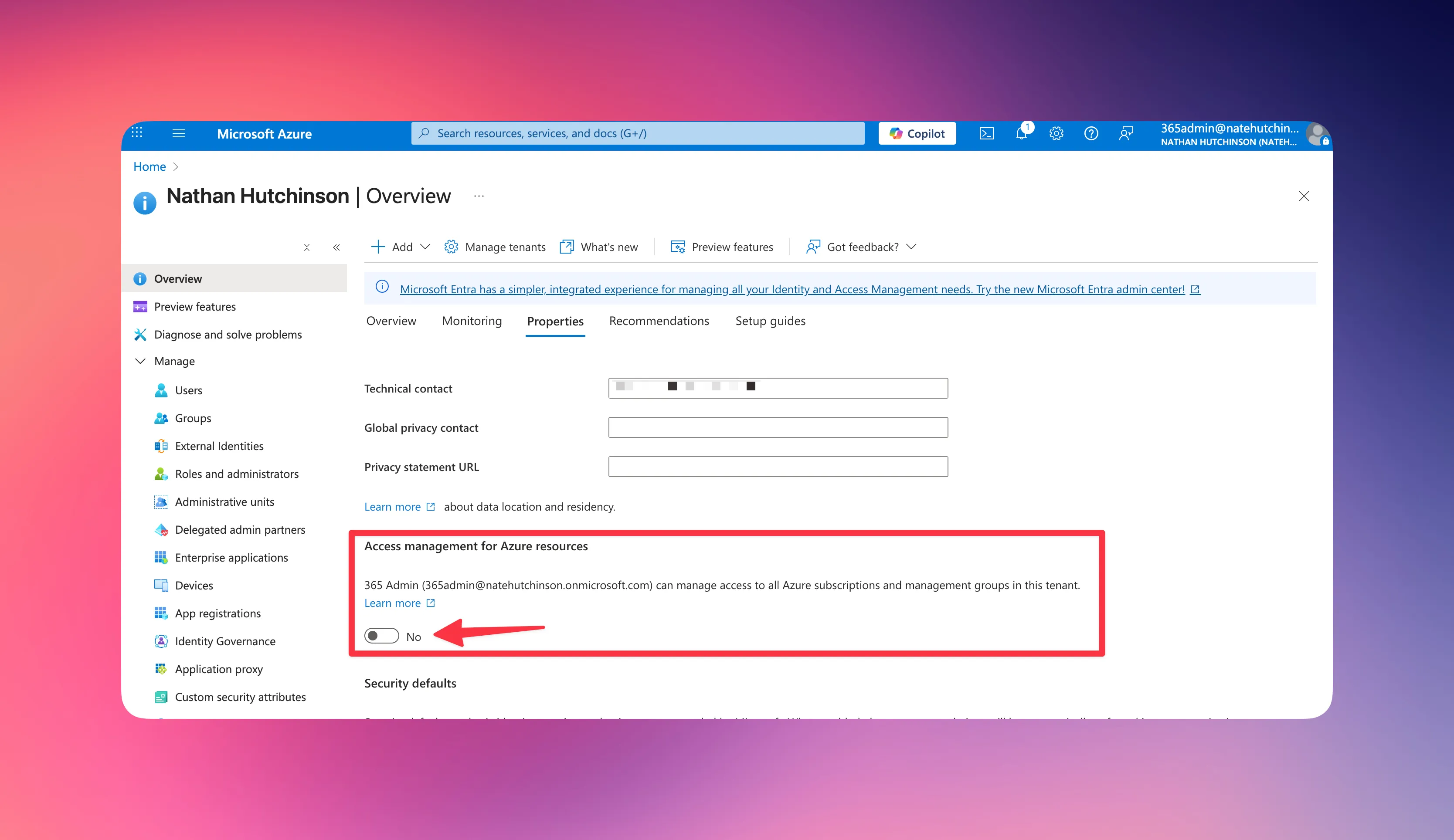1454x840 pixels.
Task: Open the Setup guides tab
Action: pyautogui.click(x=770, y=321)
